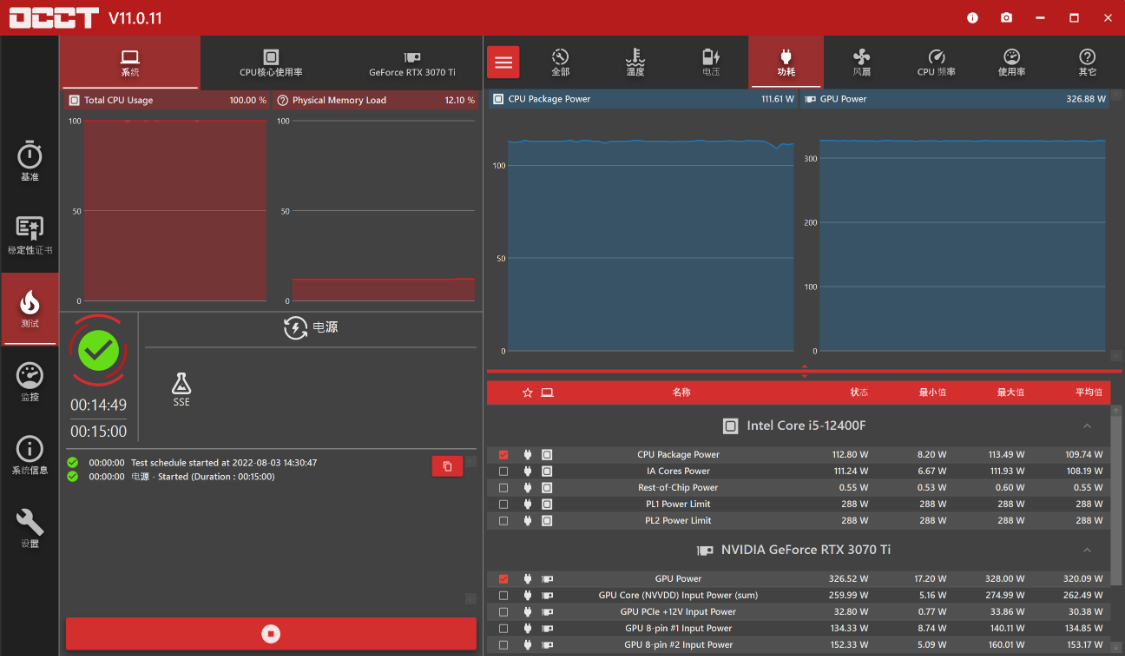1125x656 pixels.
Task: Check GPU PCIe +12V Input Power checkbox
Action: 504,612
